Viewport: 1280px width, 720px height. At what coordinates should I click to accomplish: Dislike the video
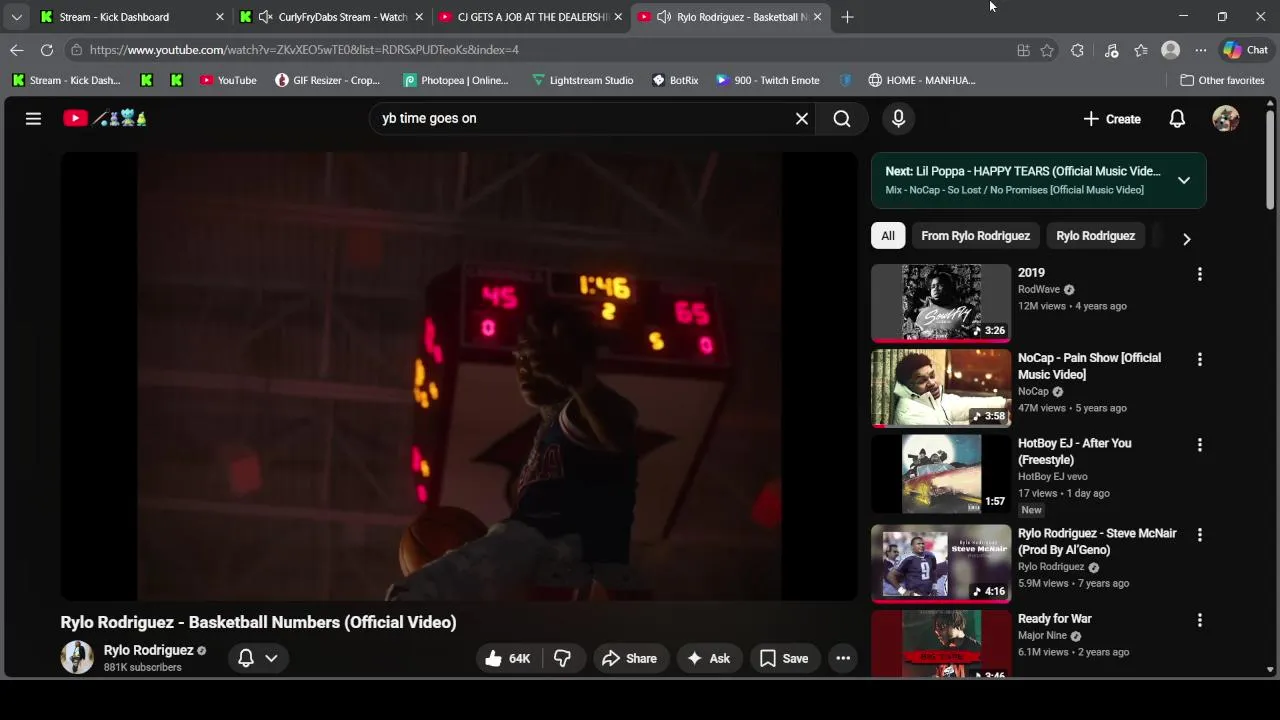[x=563, y=658]
